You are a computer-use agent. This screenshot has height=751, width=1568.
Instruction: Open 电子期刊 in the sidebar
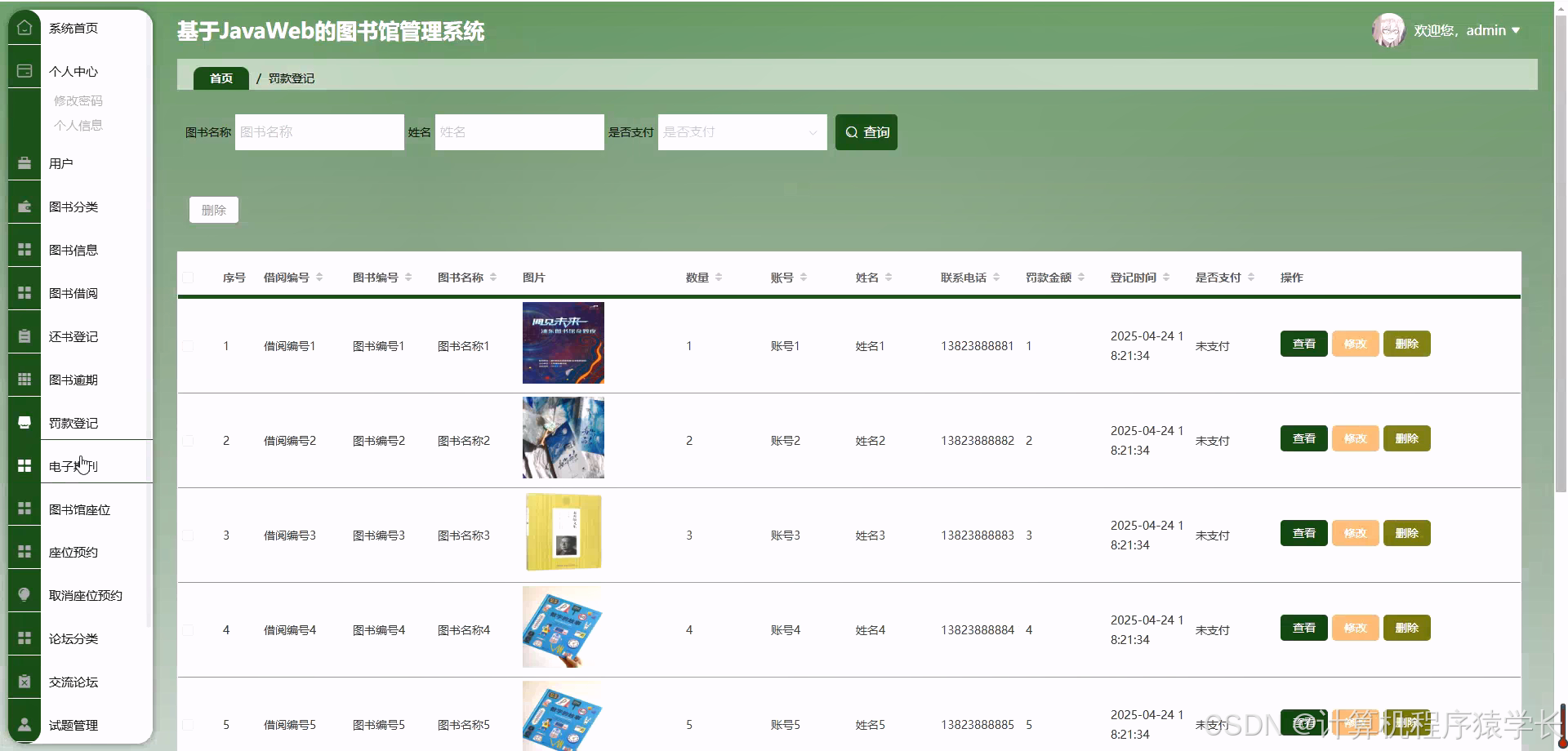73,466
